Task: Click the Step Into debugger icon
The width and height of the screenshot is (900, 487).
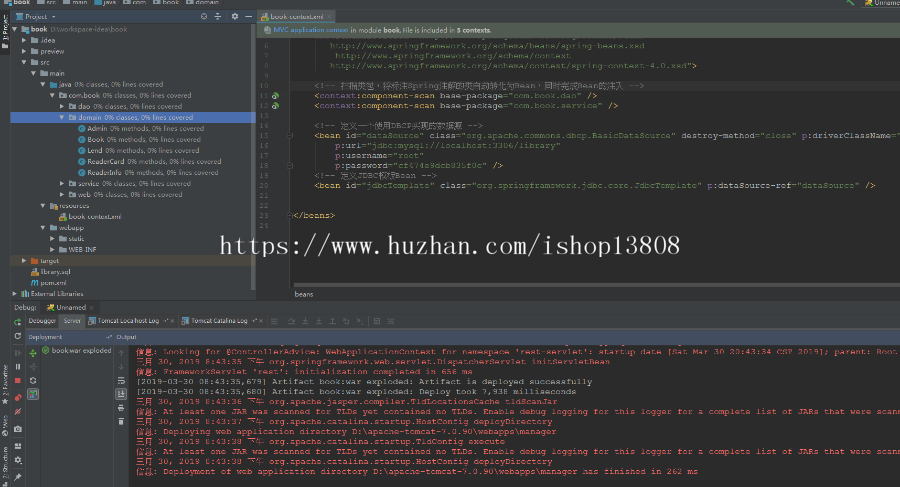Action: tap(305, 321)
